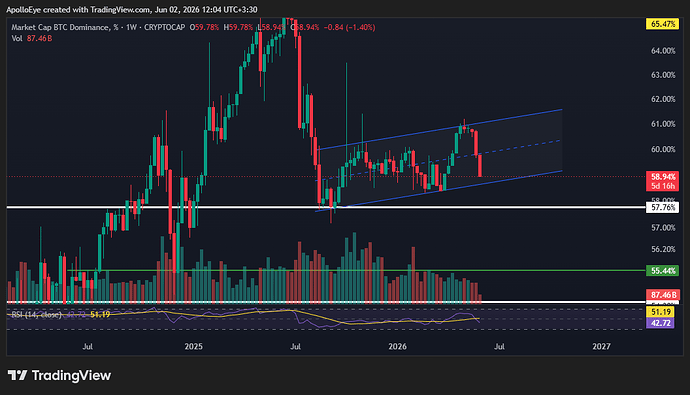Click the 63.00% price axis label

tap(663, 75)
